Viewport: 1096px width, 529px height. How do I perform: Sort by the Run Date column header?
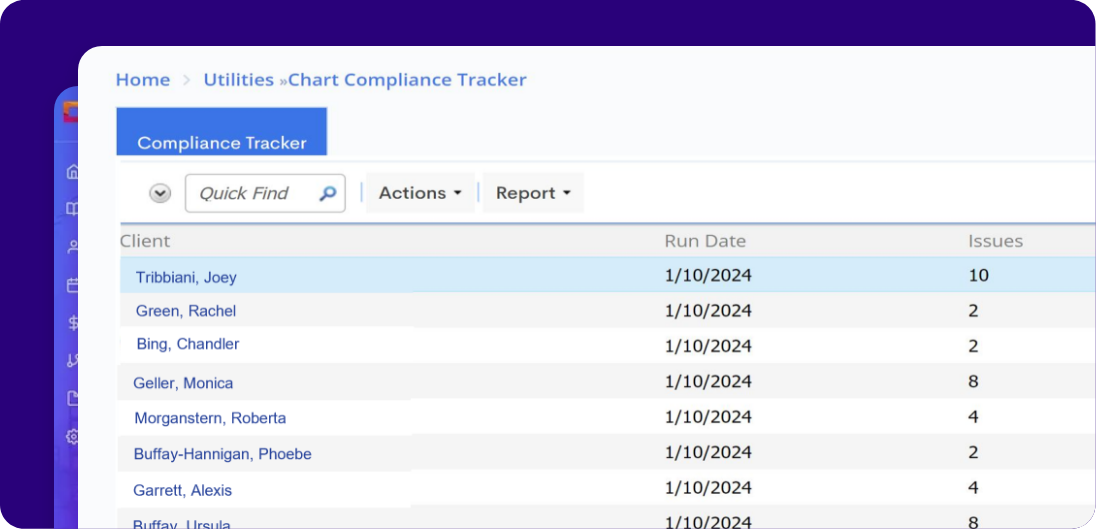click(x=705, y=241)
